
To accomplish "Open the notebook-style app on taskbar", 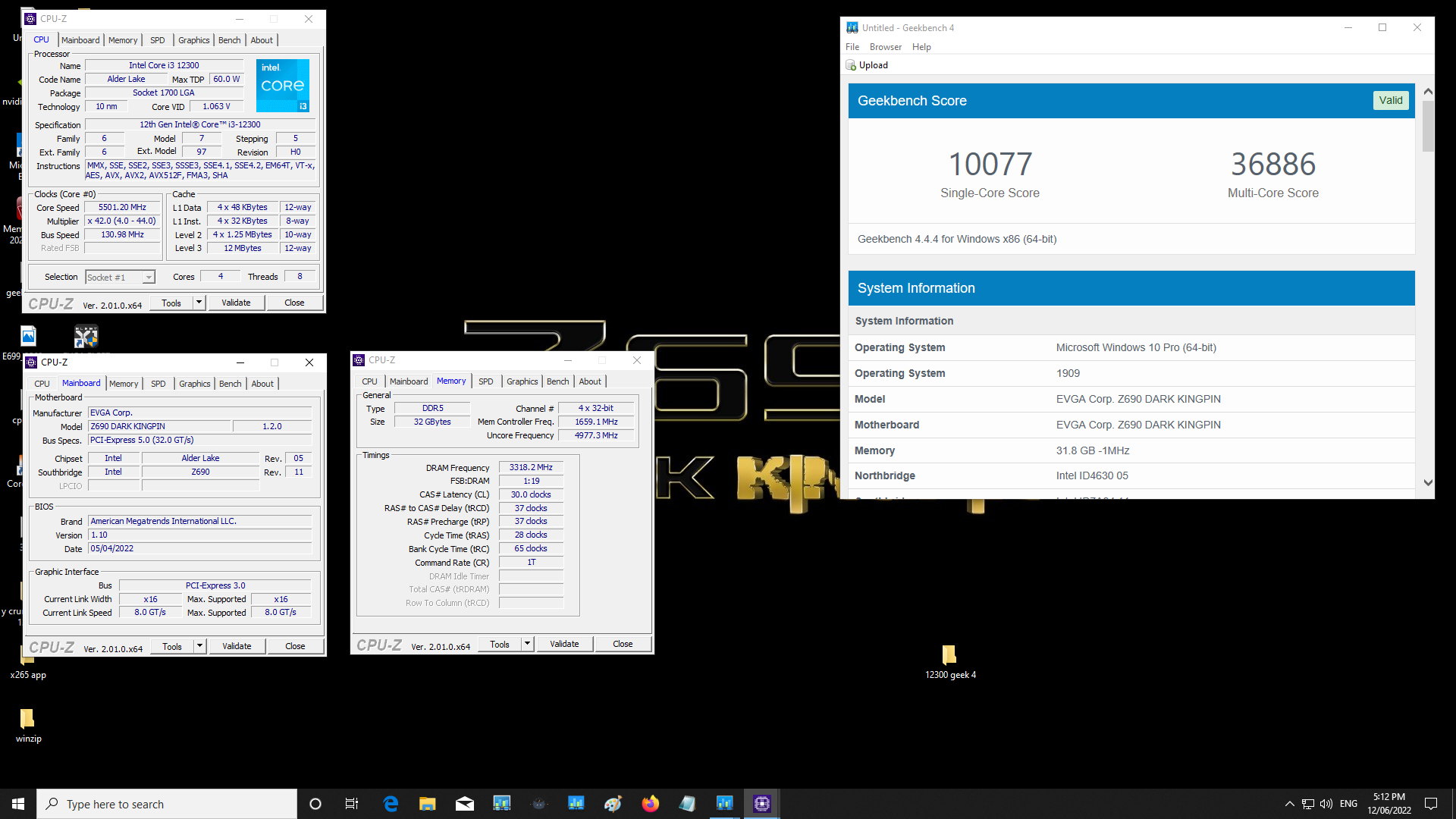I will point(688,804).
